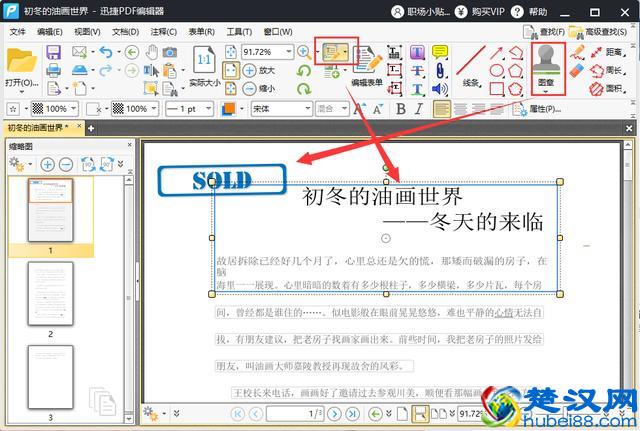Click the 编辑表单 form editing icon
The height and width of the screenshot is (431, 640).
pos(367,65)
